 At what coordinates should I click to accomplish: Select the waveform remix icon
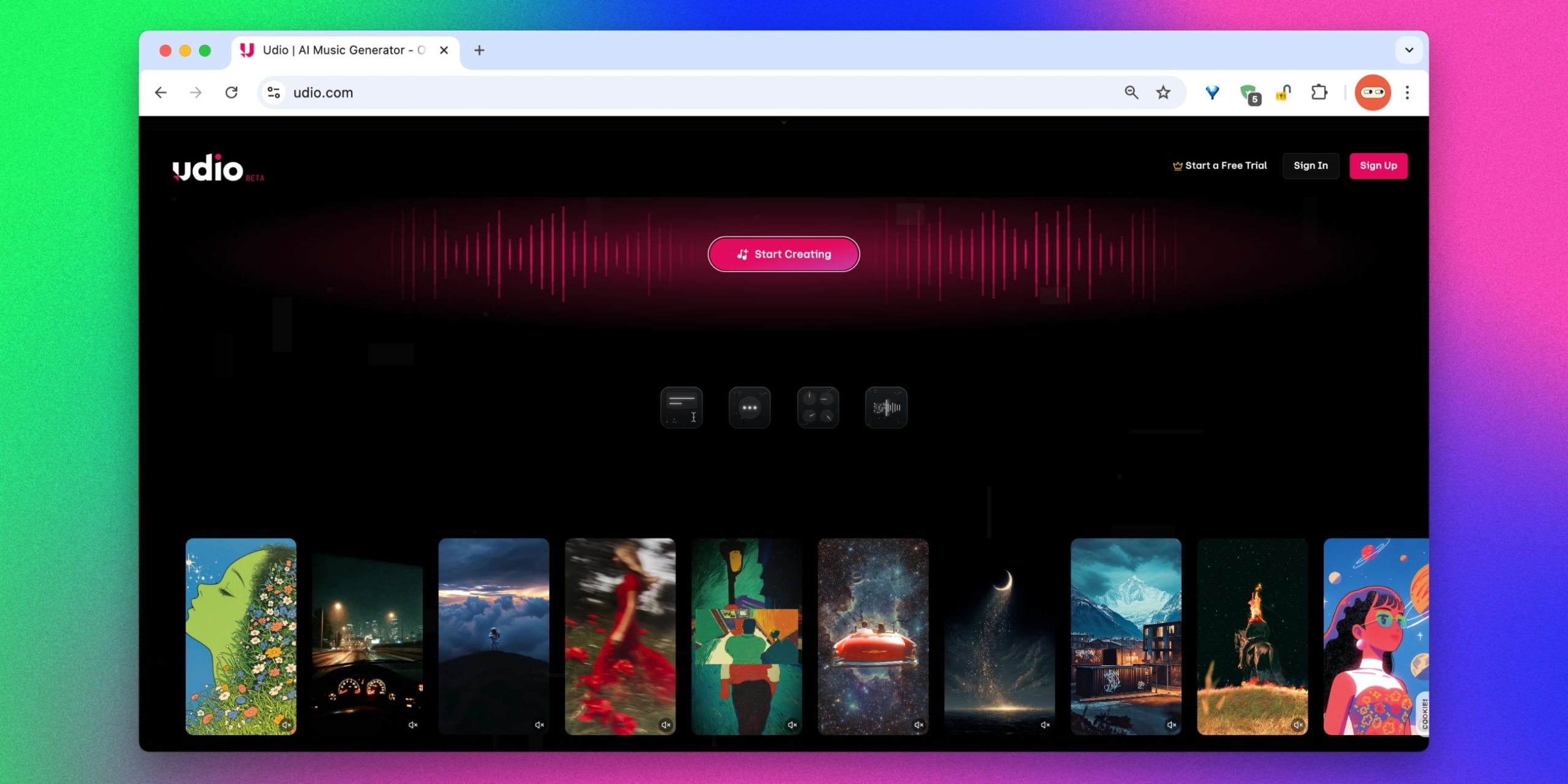pos(886,407)
